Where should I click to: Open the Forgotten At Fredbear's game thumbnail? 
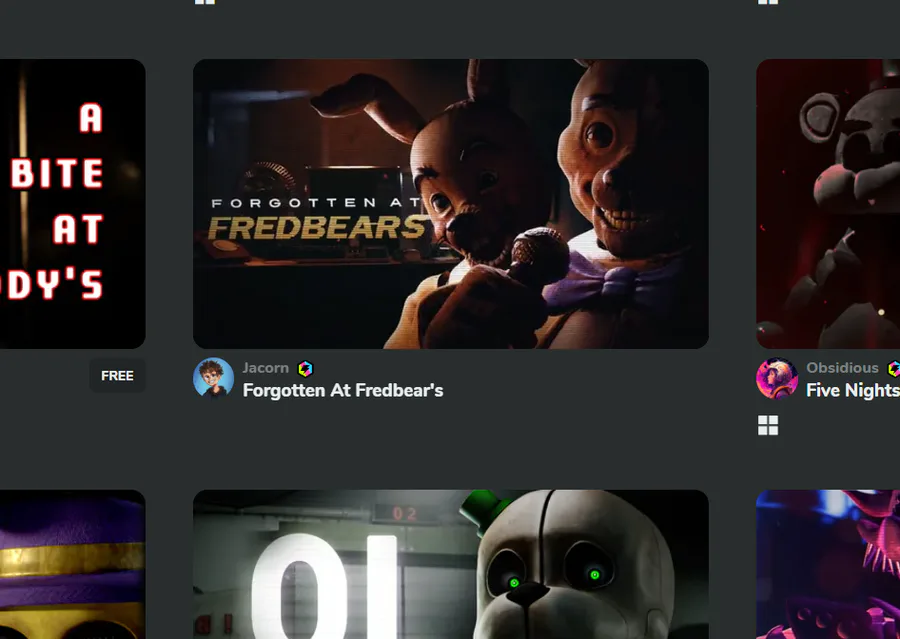[451, 204]
